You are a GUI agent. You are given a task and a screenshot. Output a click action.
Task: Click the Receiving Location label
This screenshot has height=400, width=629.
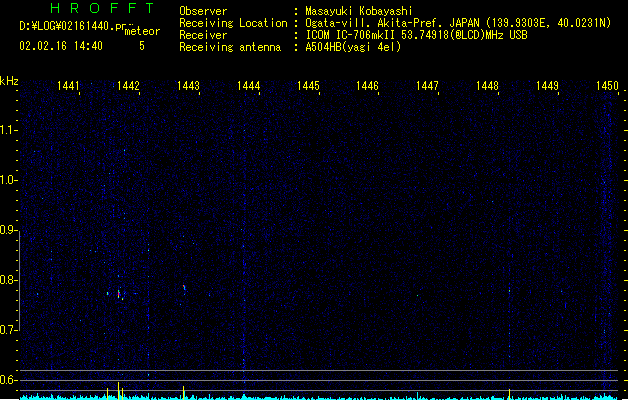coord(233,23)
